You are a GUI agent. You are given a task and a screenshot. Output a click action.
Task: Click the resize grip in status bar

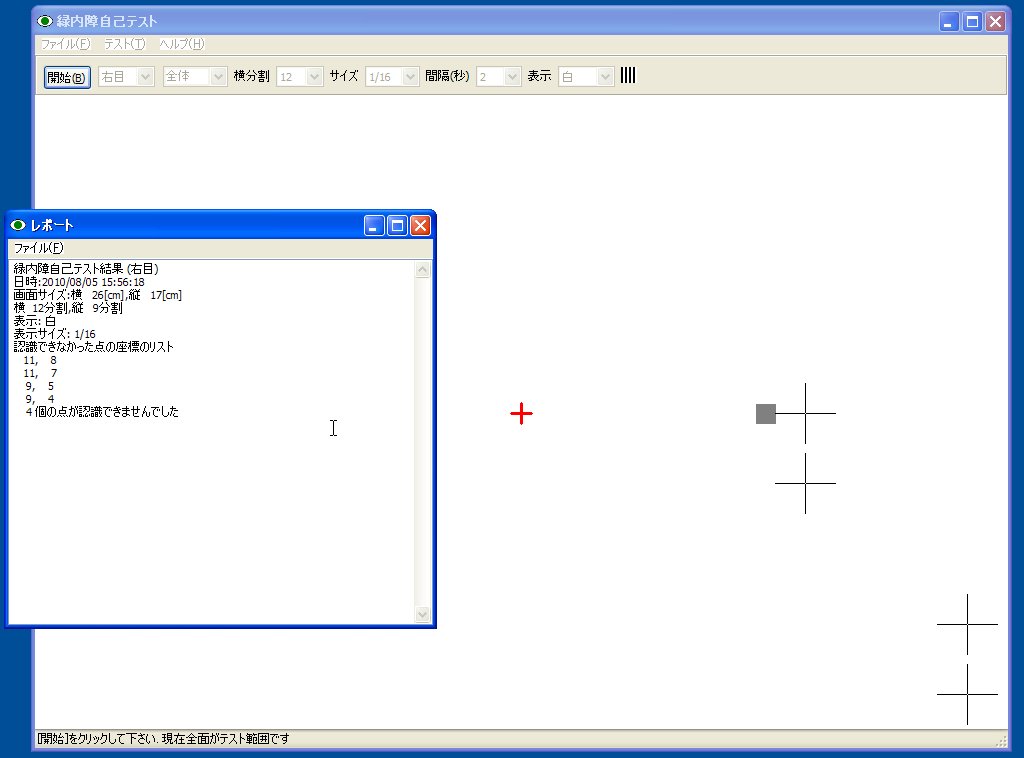tap(1001, 740)
